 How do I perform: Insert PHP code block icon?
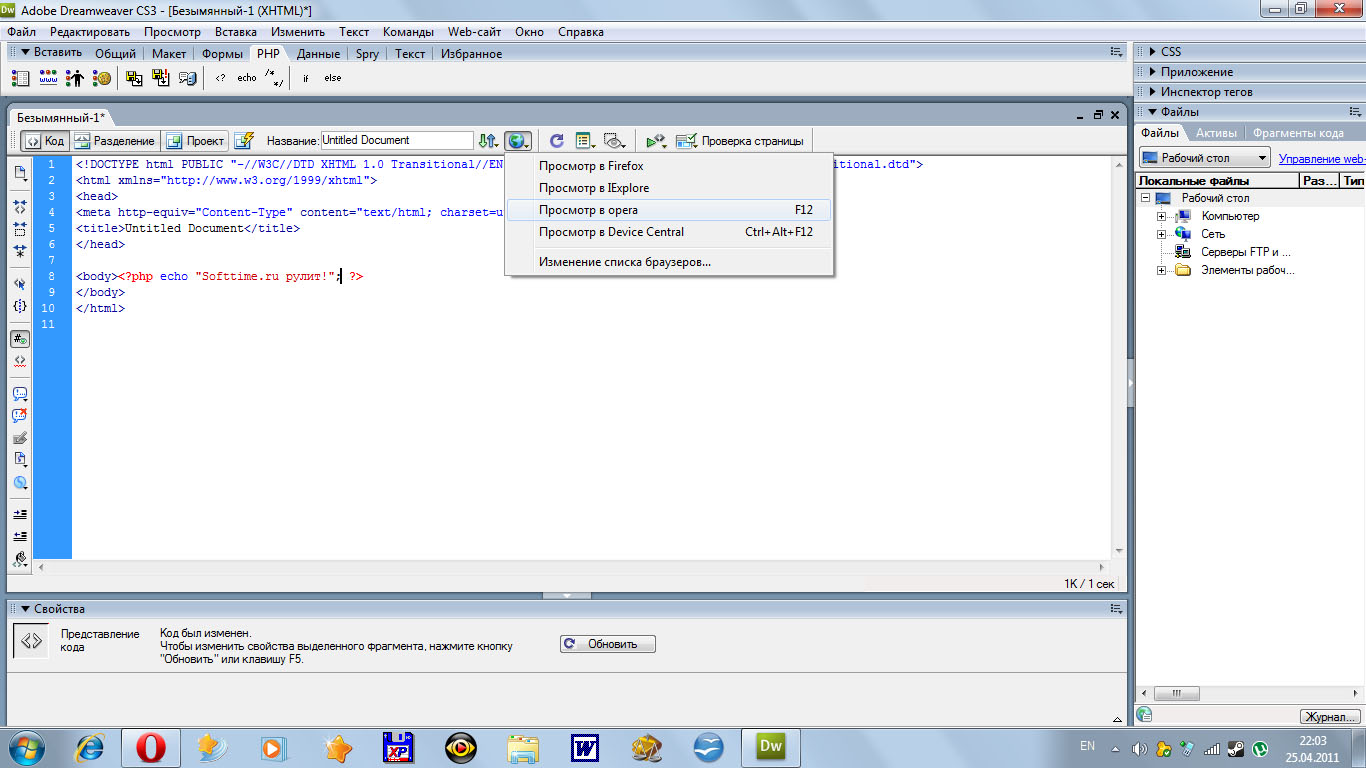click(220, 77)
